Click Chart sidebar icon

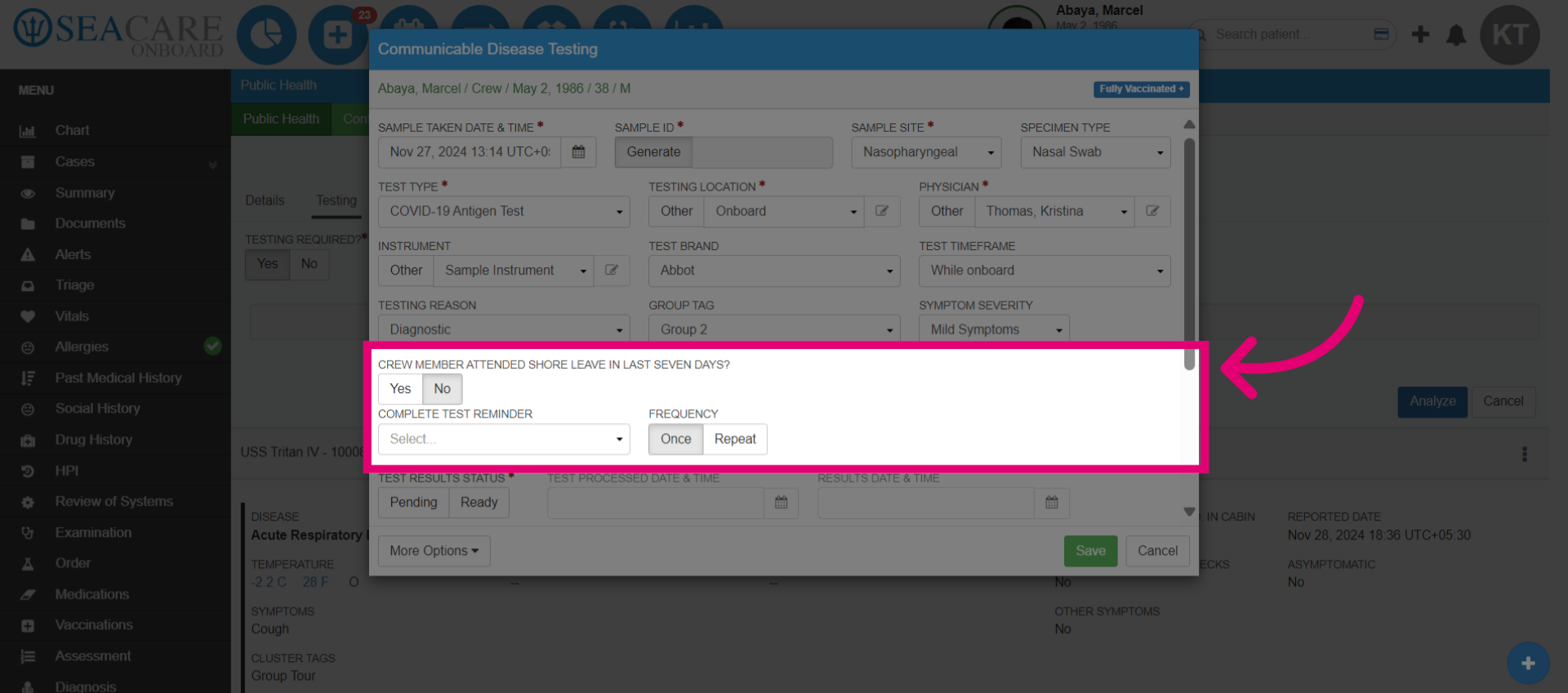point(28,131)
